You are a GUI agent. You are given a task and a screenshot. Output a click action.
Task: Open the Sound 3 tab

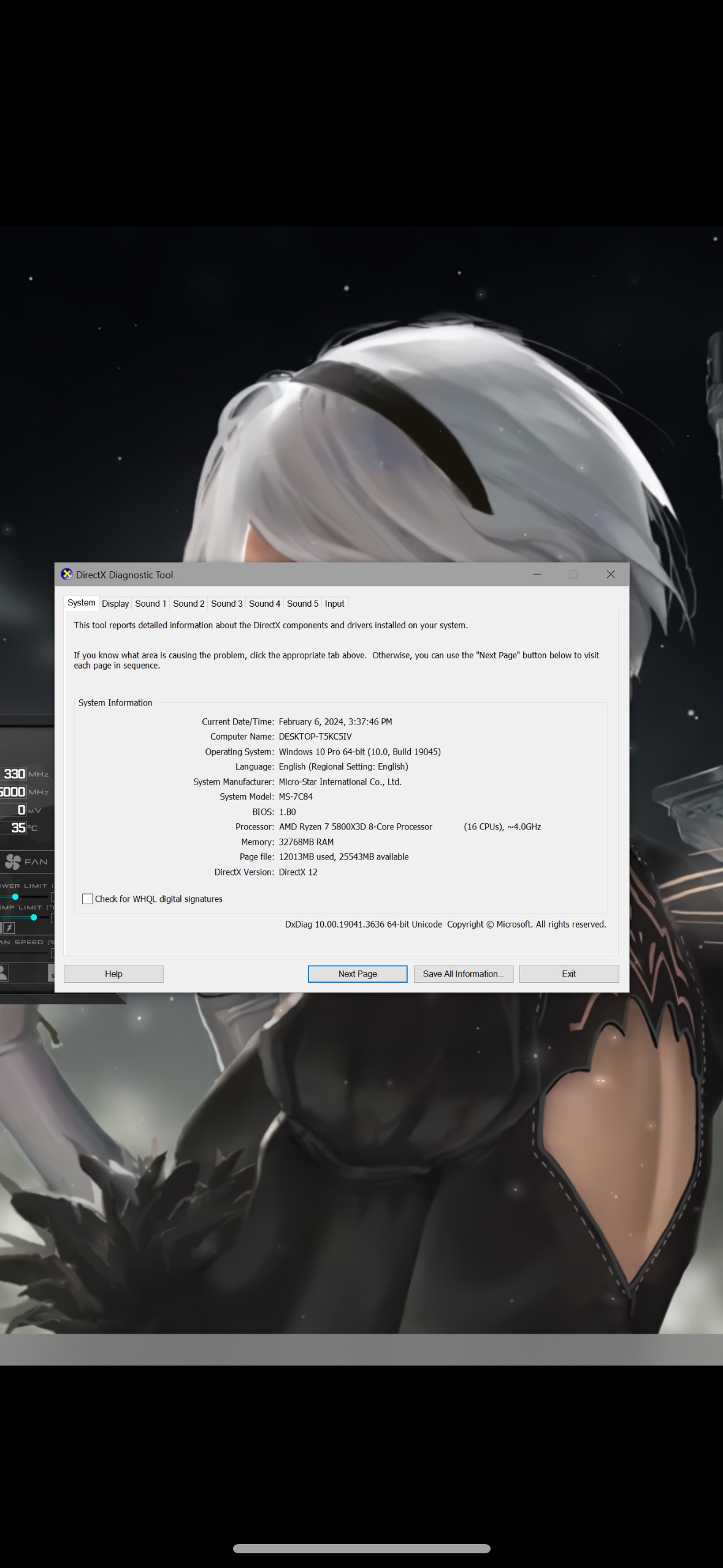point(226,604)
